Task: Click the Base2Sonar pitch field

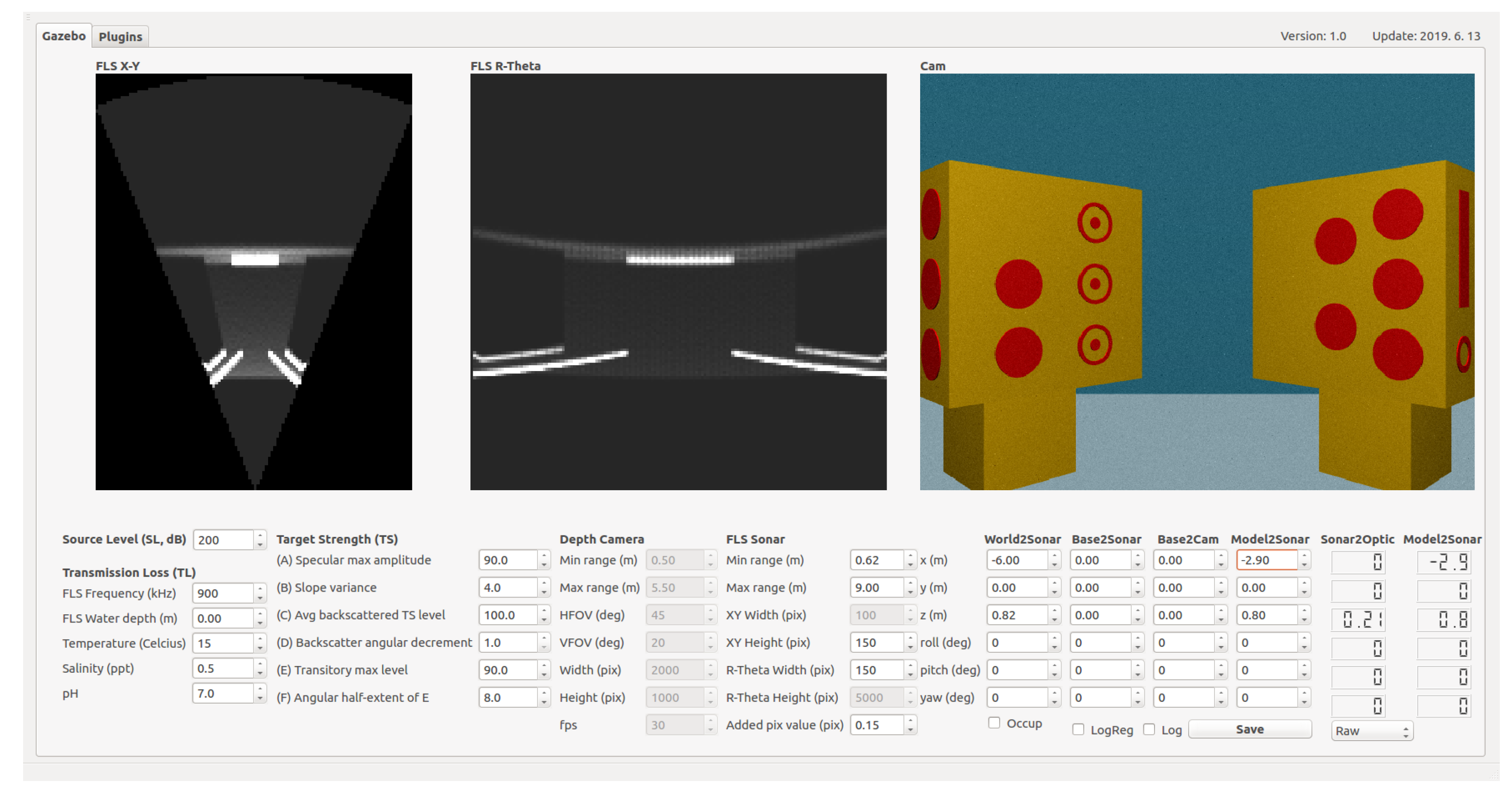Action: (x=1101, y=670)
